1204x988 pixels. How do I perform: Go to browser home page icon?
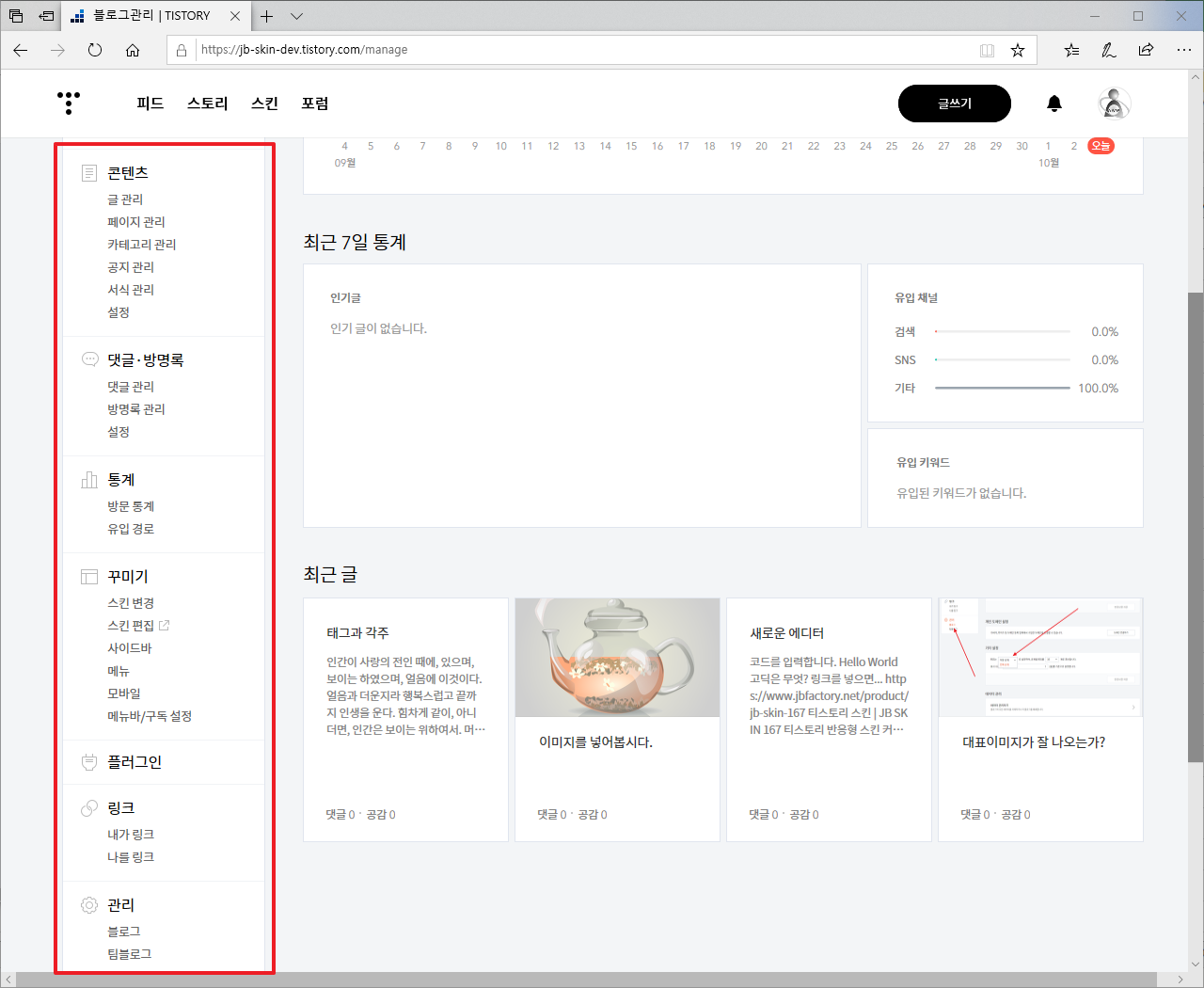[x=133, y=50]
